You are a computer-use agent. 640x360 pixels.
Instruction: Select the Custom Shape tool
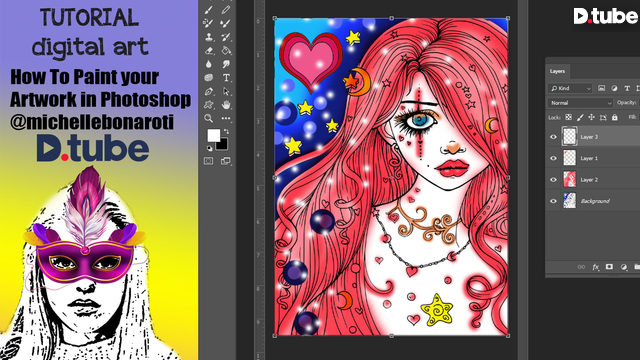(209, 105)
